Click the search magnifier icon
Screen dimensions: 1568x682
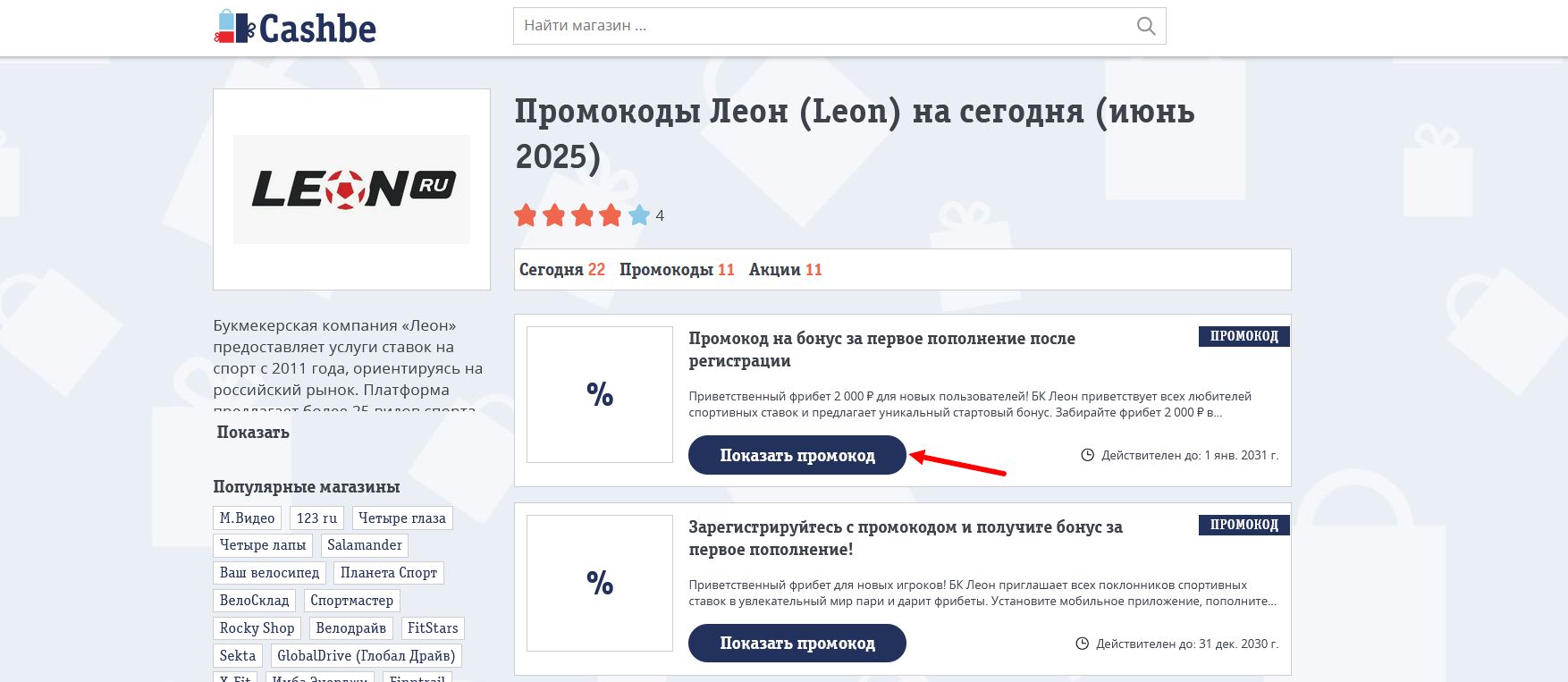coord(1146,26)
